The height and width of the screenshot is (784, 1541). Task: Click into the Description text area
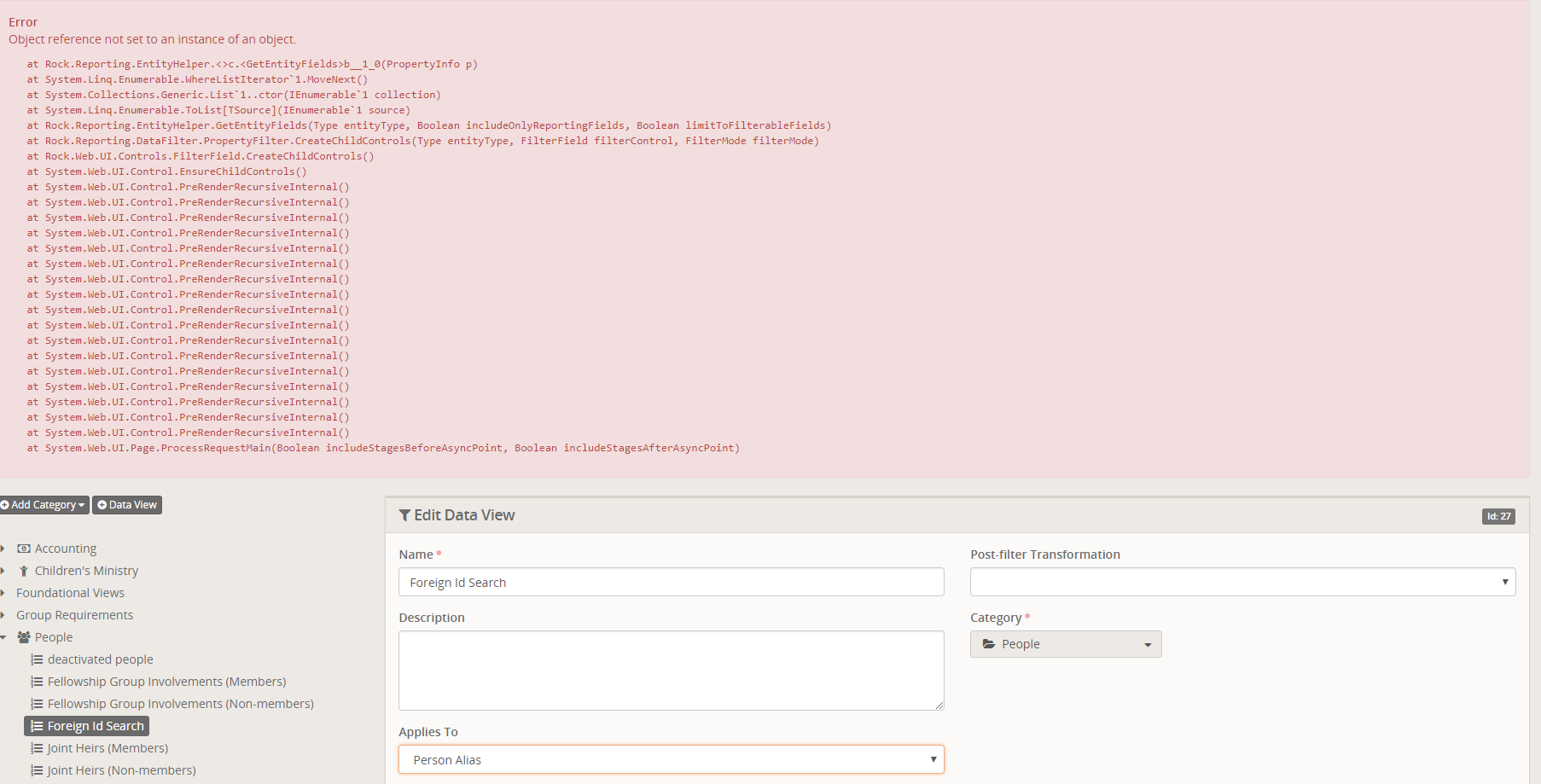coord(671,670)
